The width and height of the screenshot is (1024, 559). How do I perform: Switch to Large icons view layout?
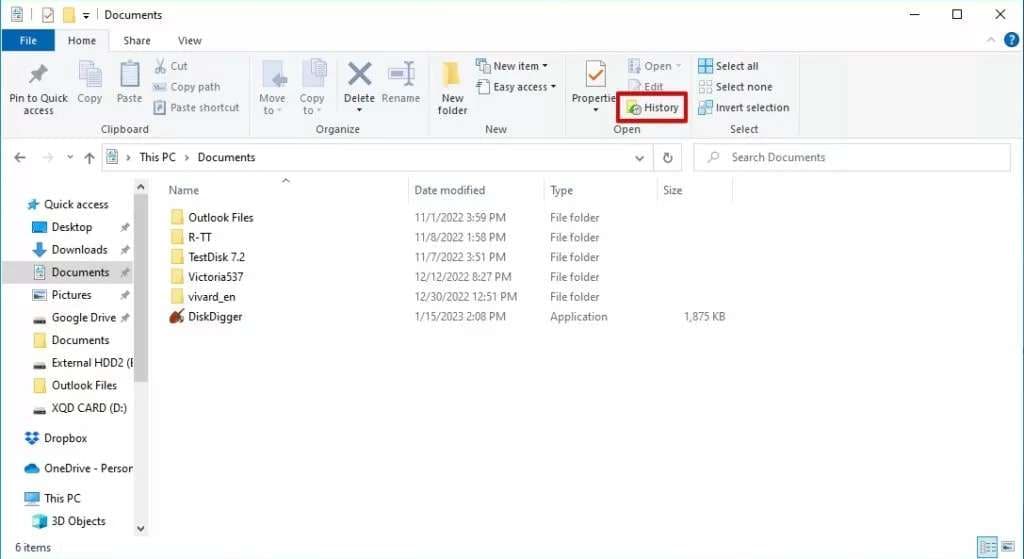tap(1008, 547)
